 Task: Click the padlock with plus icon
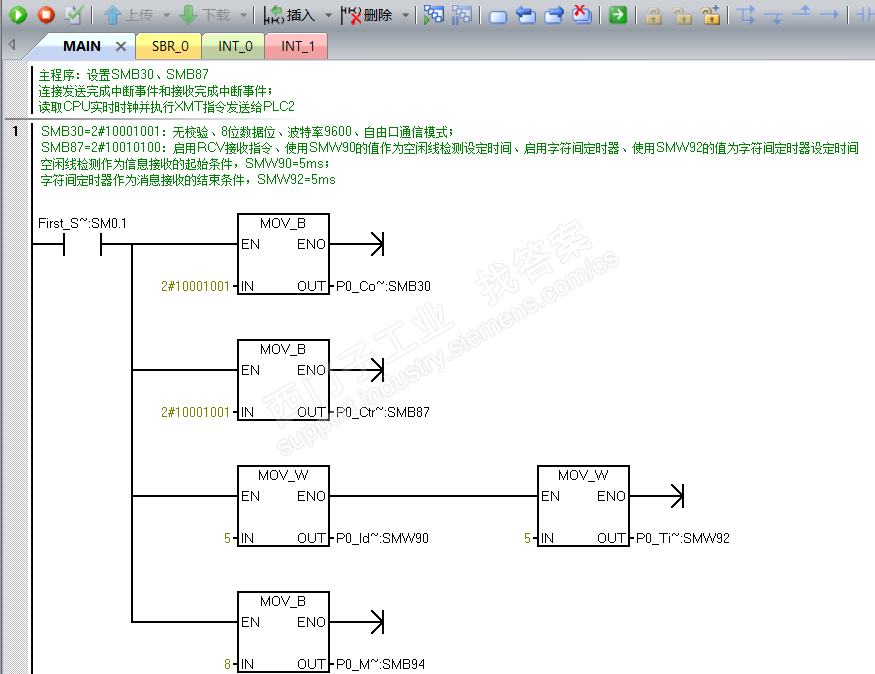(x=710, y=15)
